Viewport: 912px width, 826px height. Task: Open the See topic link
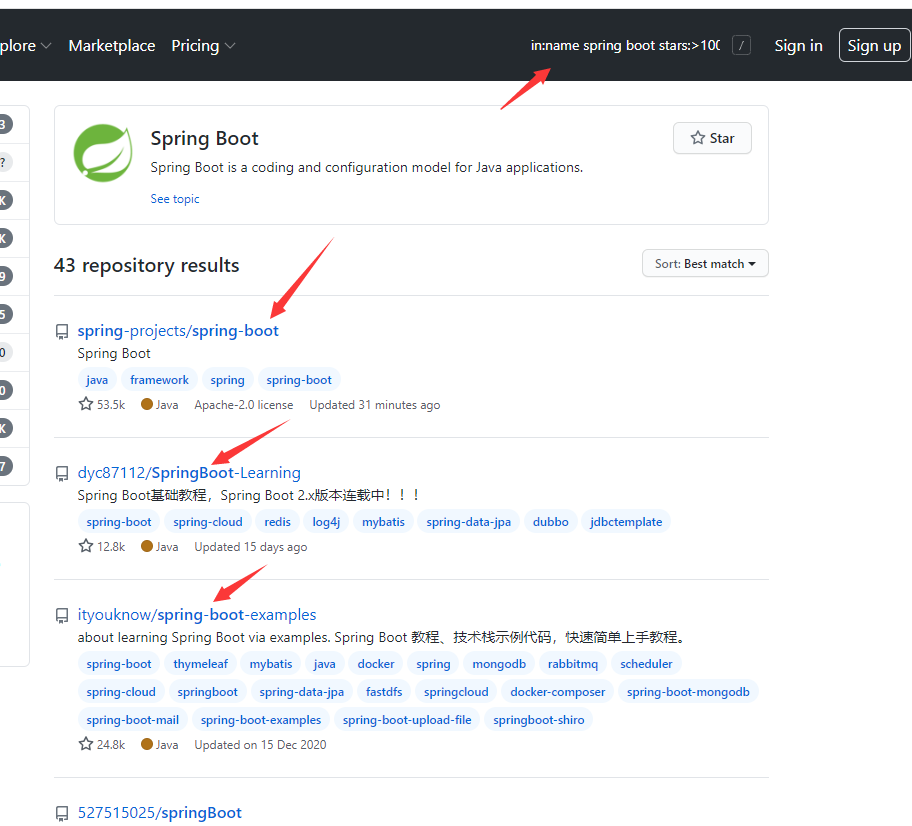(174, 199)
